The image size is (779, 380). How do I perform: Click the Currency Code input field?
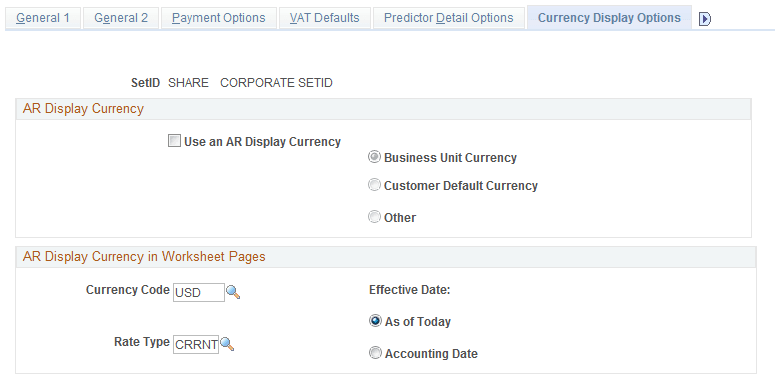click(199, 293)
